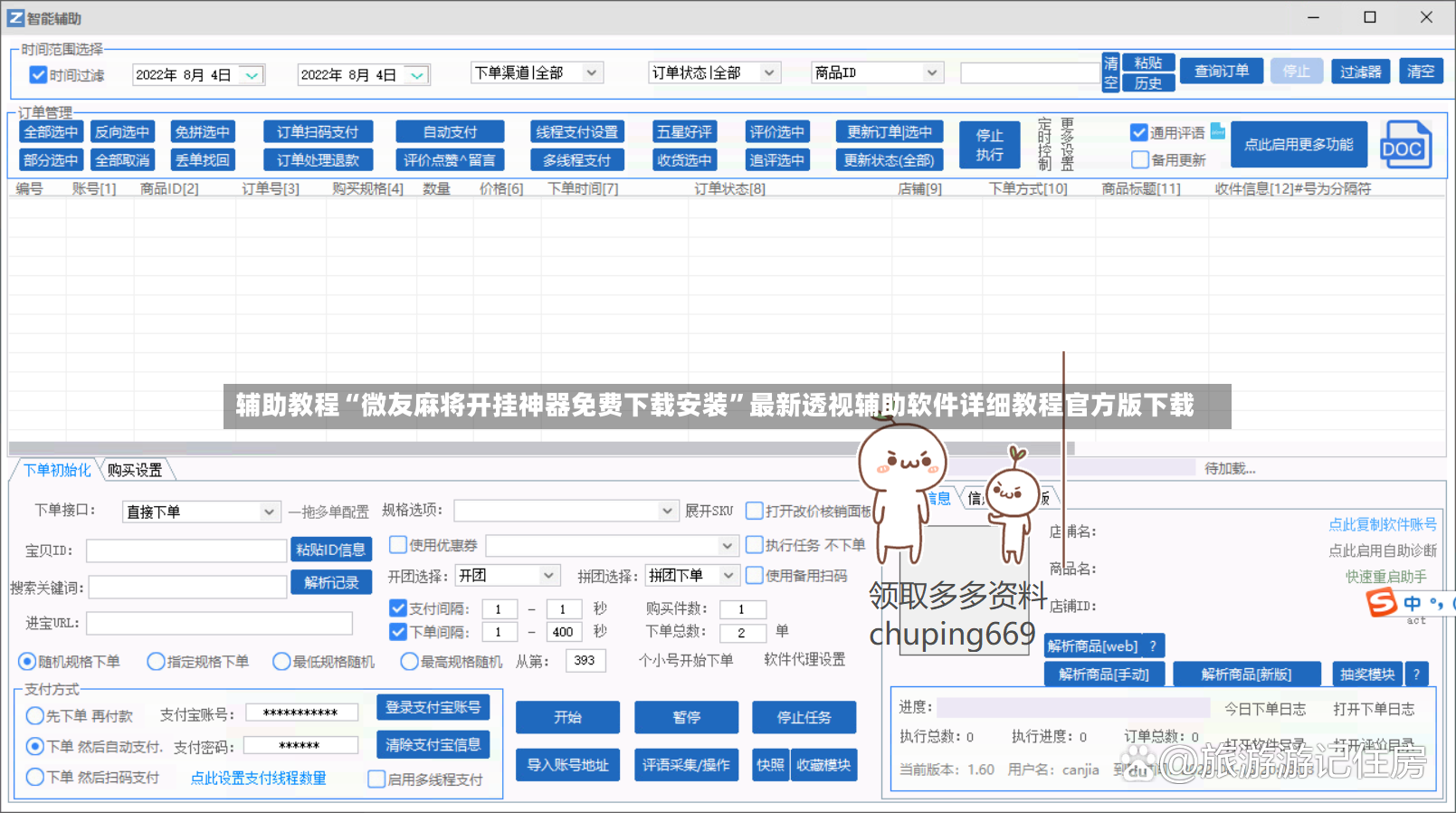This screenshot has height=813, width=1456.
Task: Click the 进度 progress bar
Action: 1072,707
